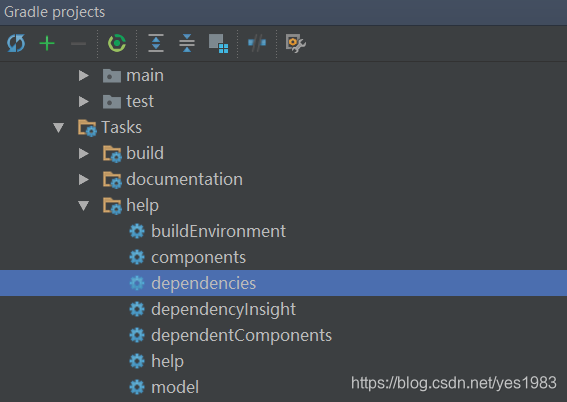Click the main folder icon
The width and height of the screenshot is (567, 402).
(112, 76)
